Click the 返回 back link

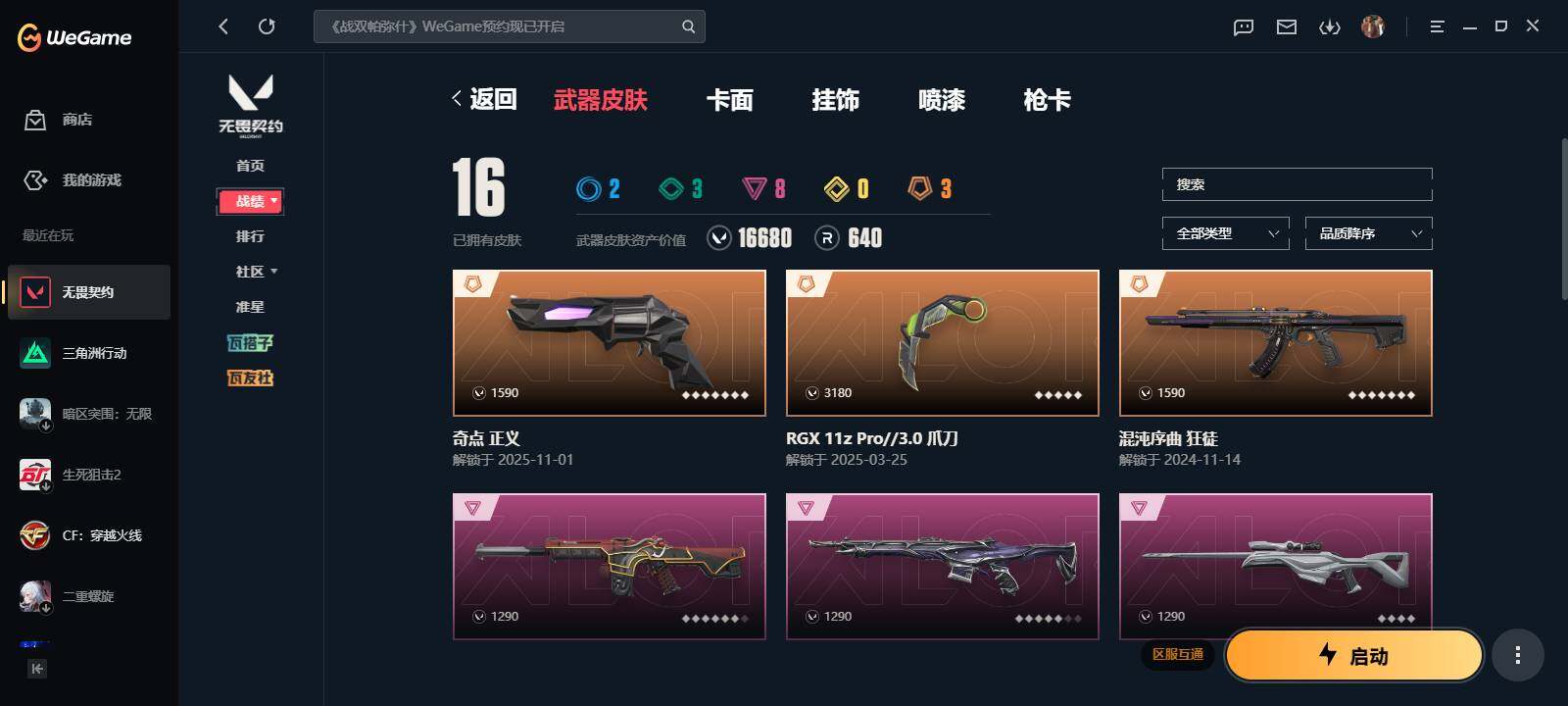coord(484,99)
